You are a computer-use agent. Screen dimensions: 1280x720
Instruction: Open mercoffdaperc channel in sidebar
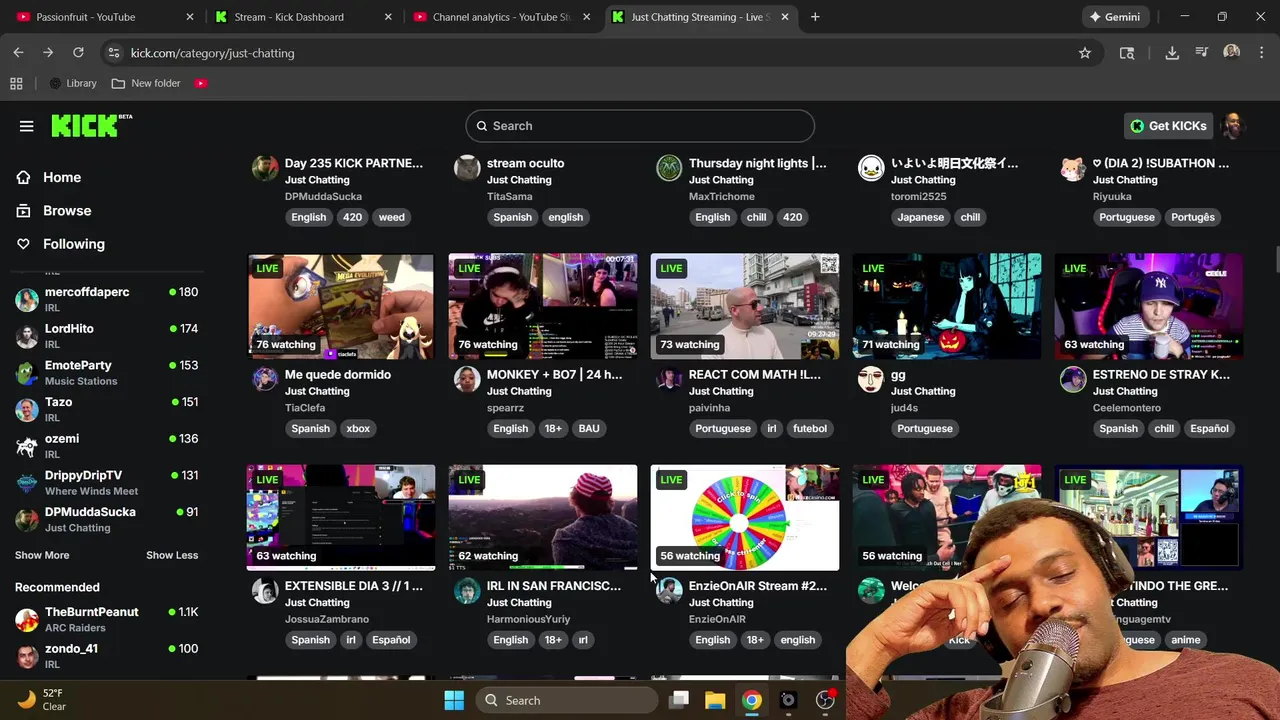click(106, 298)
